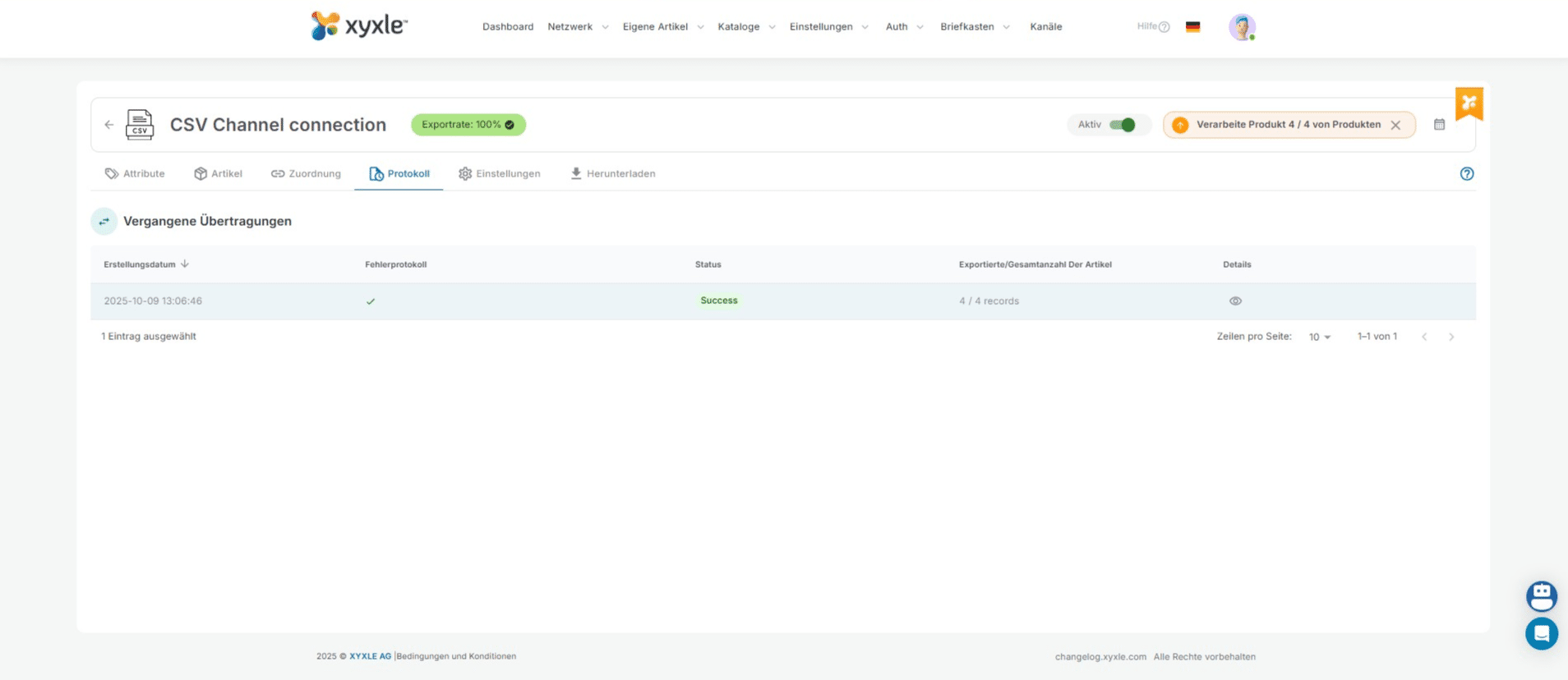The width and height of the screenshot is (1568, 680).
Task: Click the orange xyxle bookmark badge
Action: click(1469, 103)
